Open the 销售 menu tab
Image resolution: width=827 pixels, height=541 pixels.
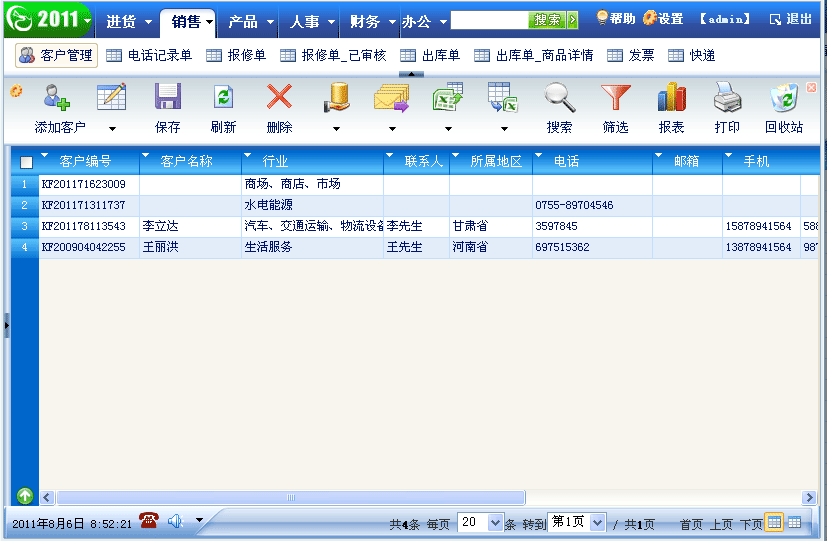point(190,22)
